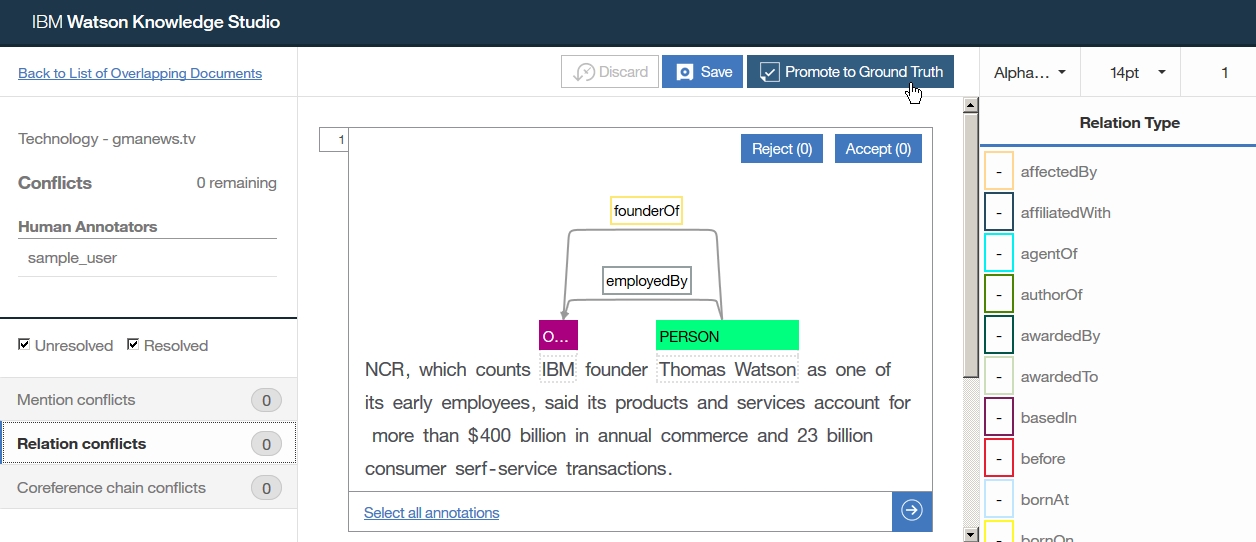Click the sentence number 1 marker
1256x542 pixels.
[334, 140]
